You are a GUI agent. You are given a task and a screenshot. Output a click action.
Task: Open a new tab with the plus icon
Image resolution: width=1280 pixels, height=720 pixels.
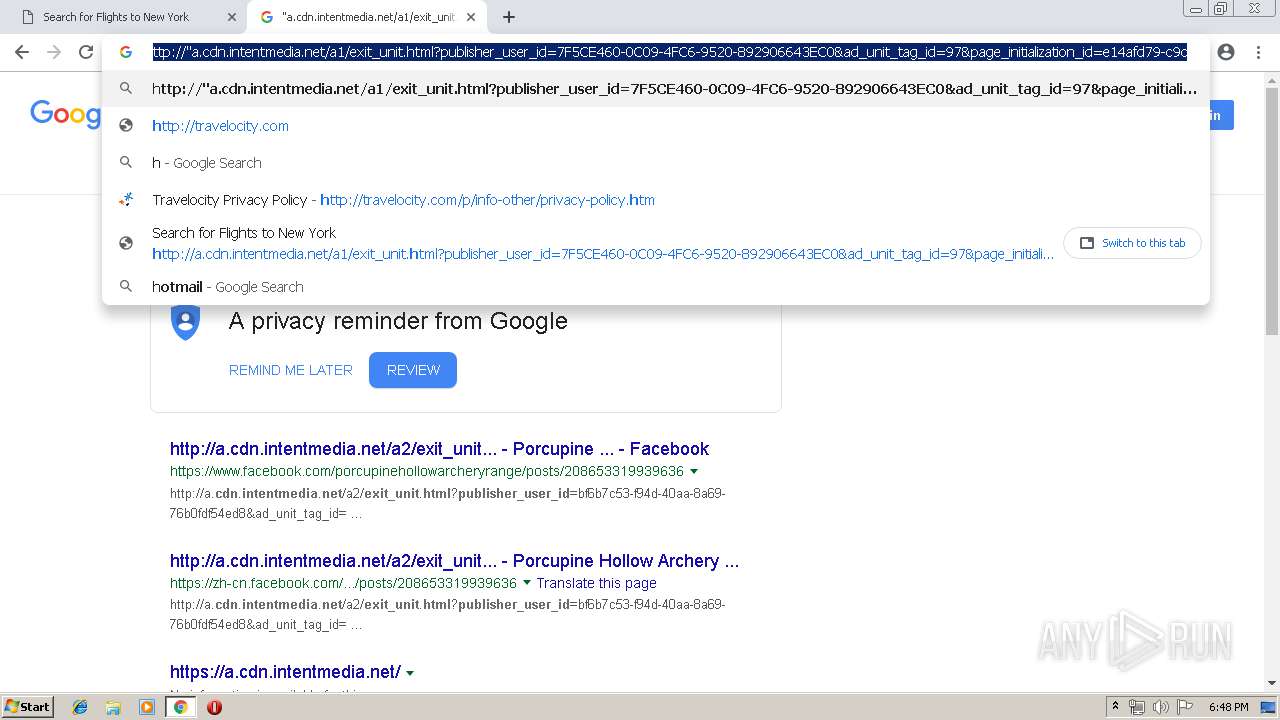(509, 17)
